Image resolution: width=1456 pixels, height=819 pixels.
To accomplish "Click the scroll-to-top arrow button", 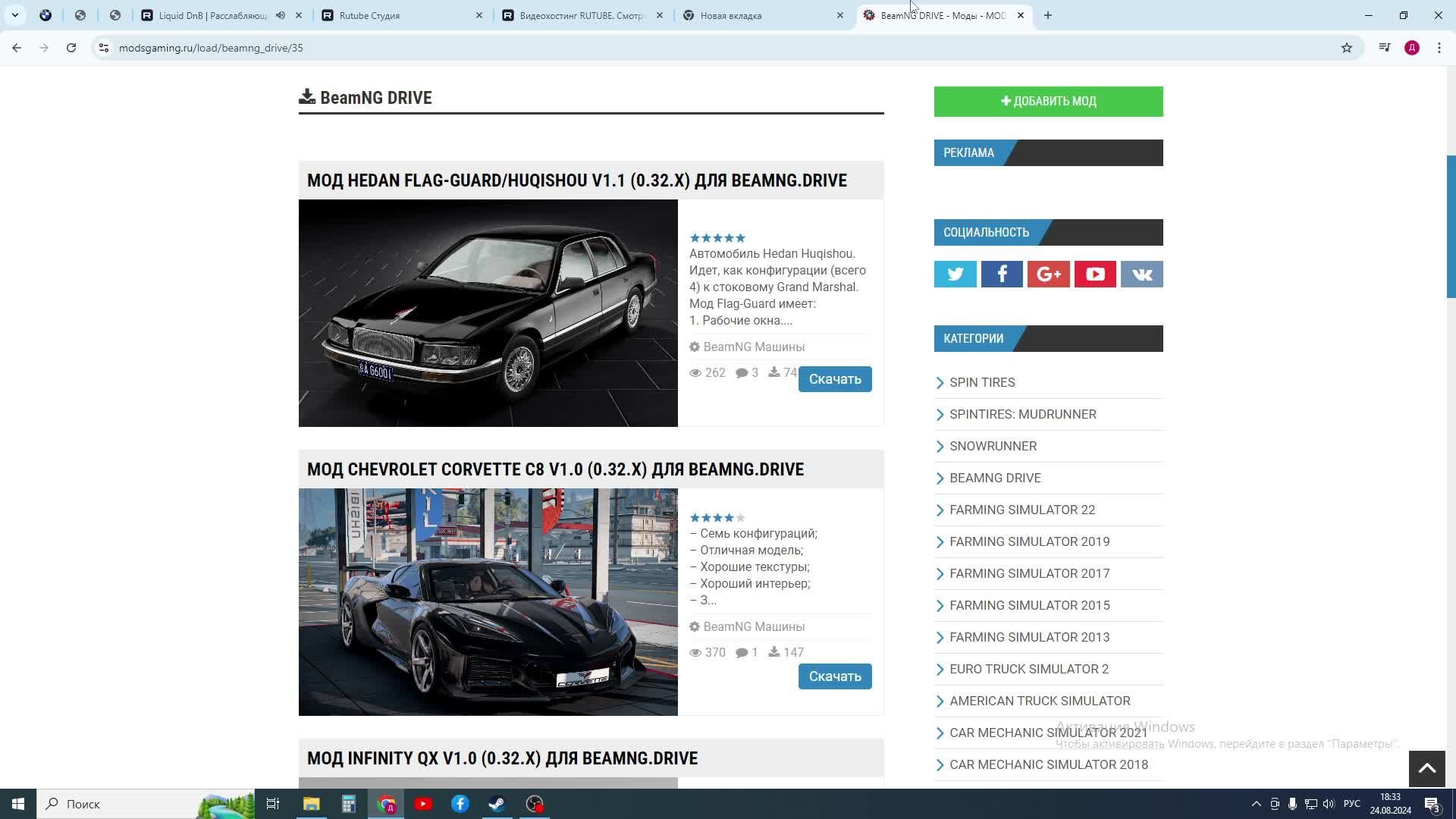I will (x=1426, y=769).
